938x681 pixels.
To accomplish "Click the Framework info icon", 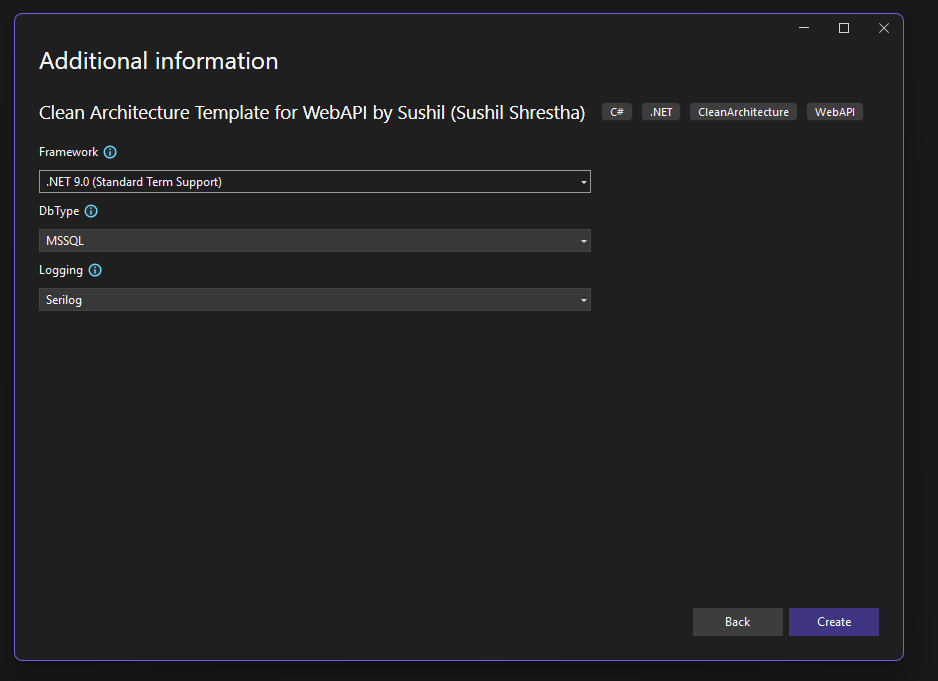I will (x=110, y=152).
